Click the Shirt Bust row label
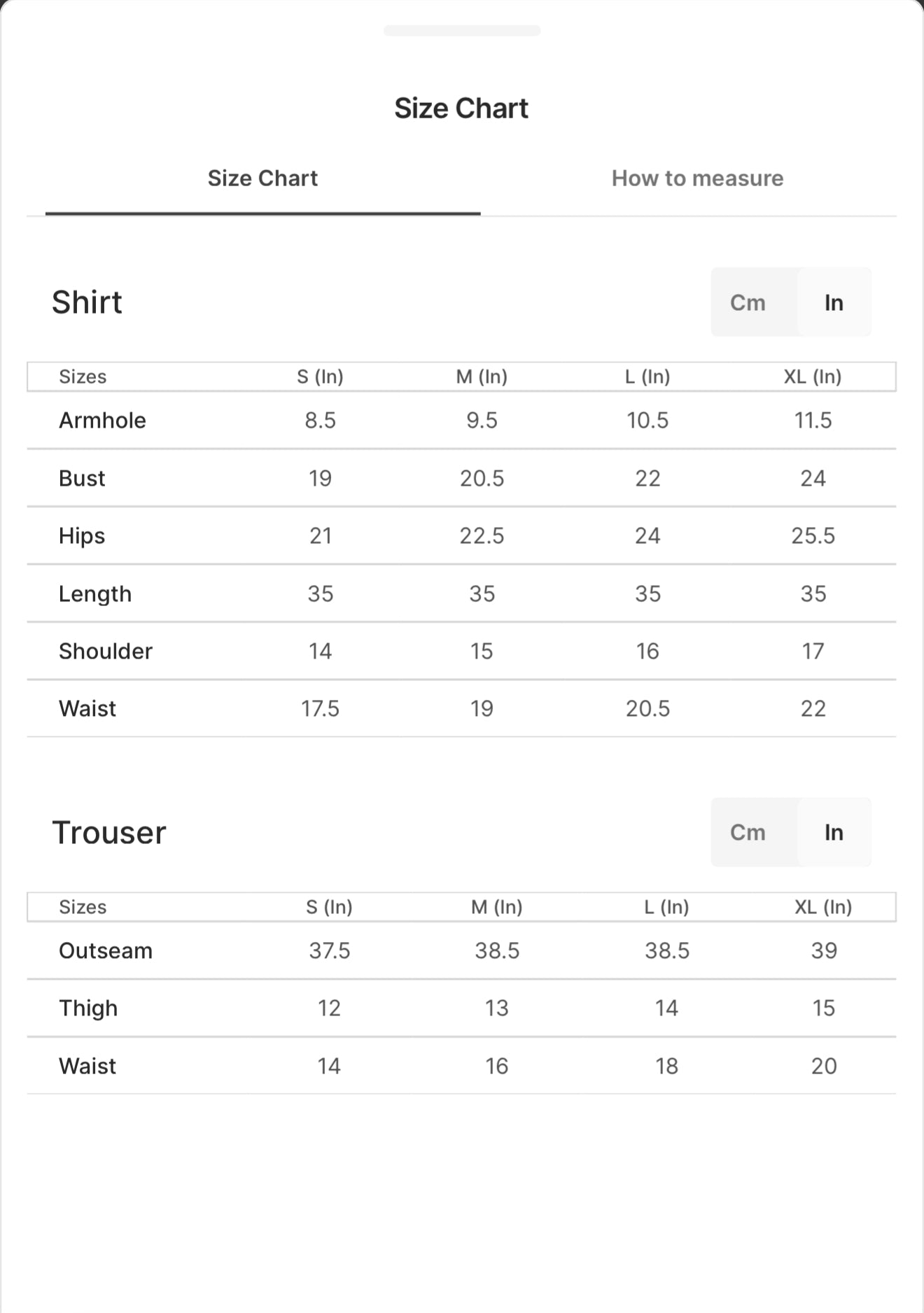 (82, 478)
